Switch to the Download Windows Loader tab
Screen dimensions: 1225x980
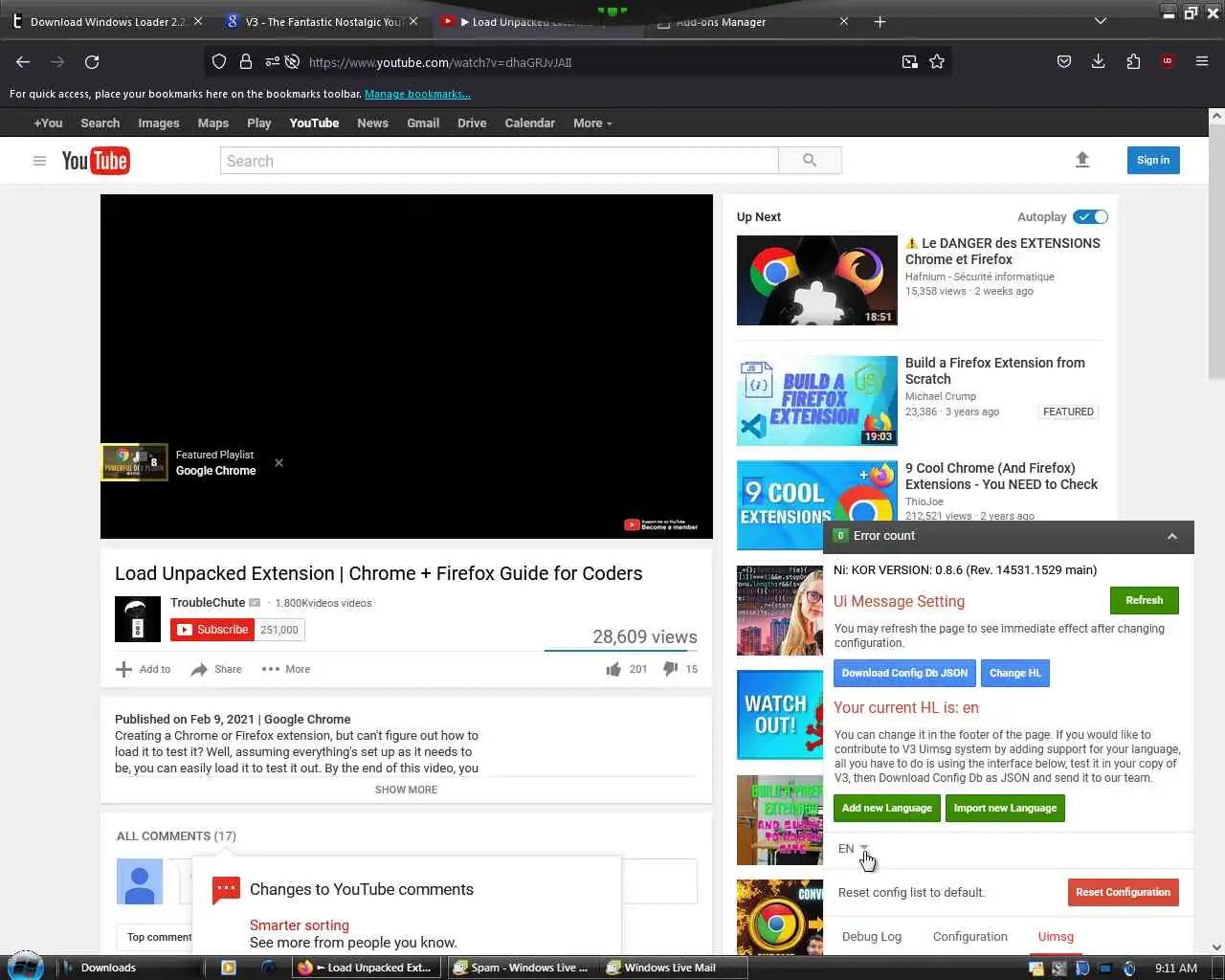pyautogui.click(x=107, y=21)
